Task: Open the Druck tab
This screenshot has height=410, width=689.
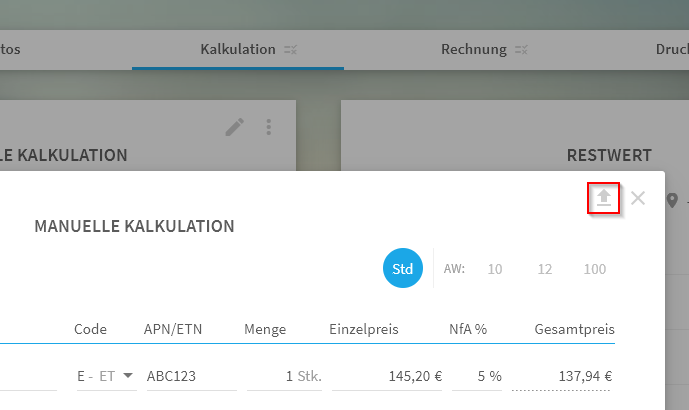Action: (x=672, y=50)
